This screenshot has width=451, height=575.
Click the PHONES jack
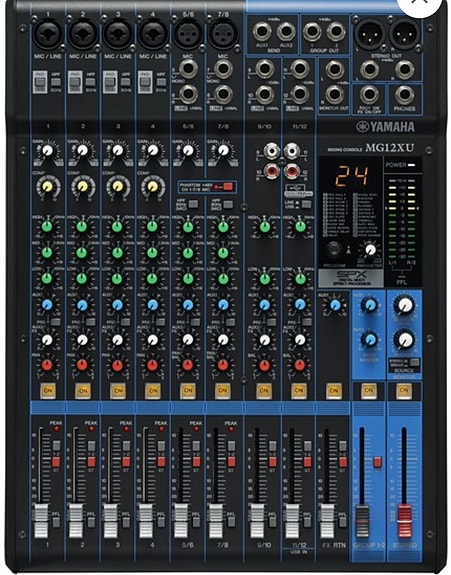point(404,96)
